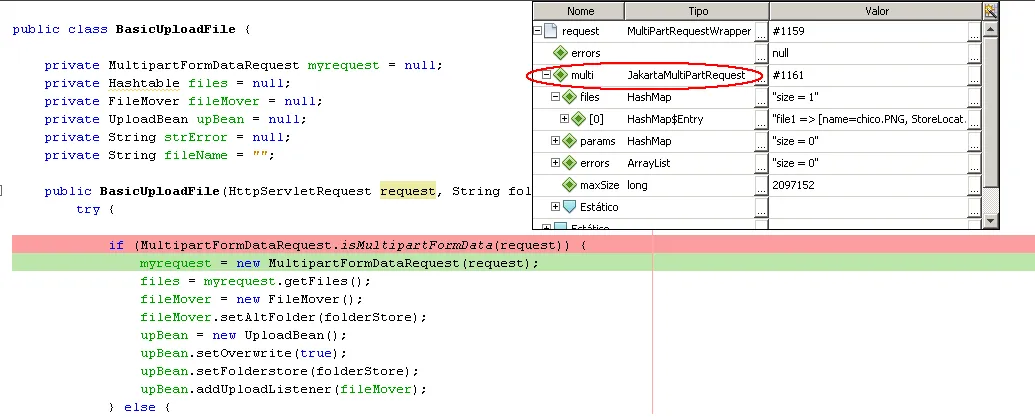Click the blue shield icon beside Estático
1035x418 pixels.
point(570,207)
